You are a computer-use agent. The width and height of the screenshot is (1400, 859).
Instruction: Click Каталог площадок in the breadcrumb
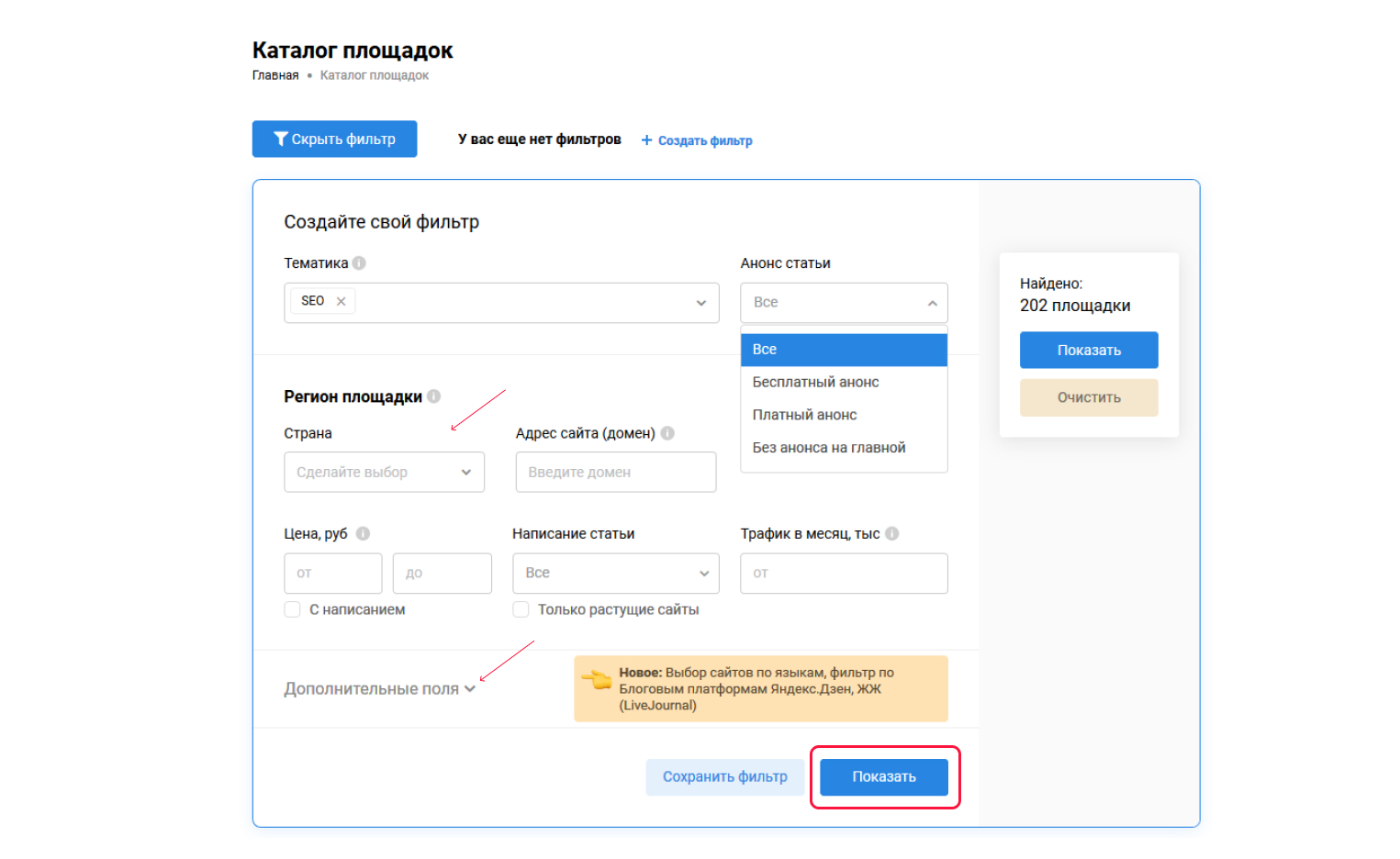coord(373,74)
